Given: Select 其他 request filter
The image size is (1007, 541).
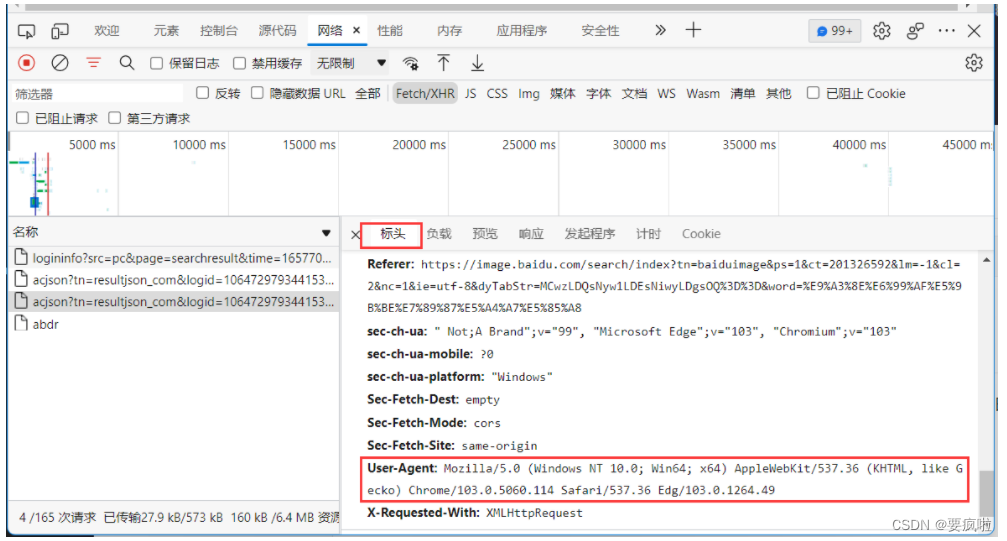Looking at the screenshot, I should pos(778,93).
